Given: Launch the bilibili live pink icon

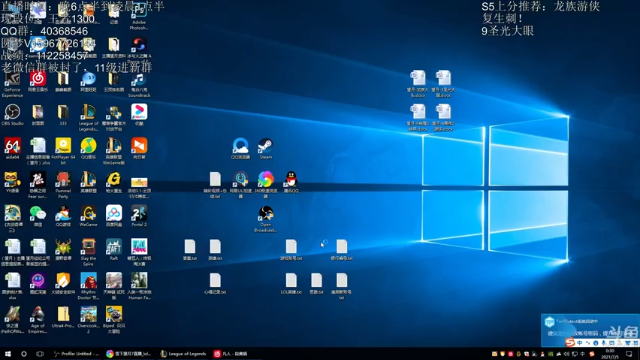Looking at the screenshot, I should pyautogui.click(x=139, y=115).
